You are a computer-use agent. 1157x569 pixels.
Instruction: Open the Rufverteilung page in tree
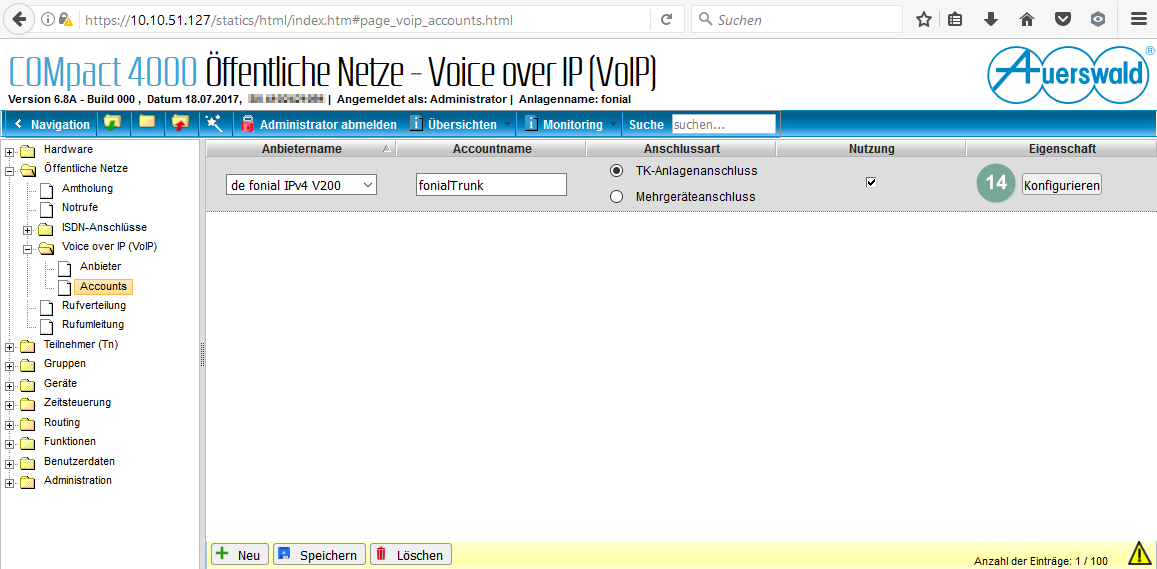click(x=94, y=305)
